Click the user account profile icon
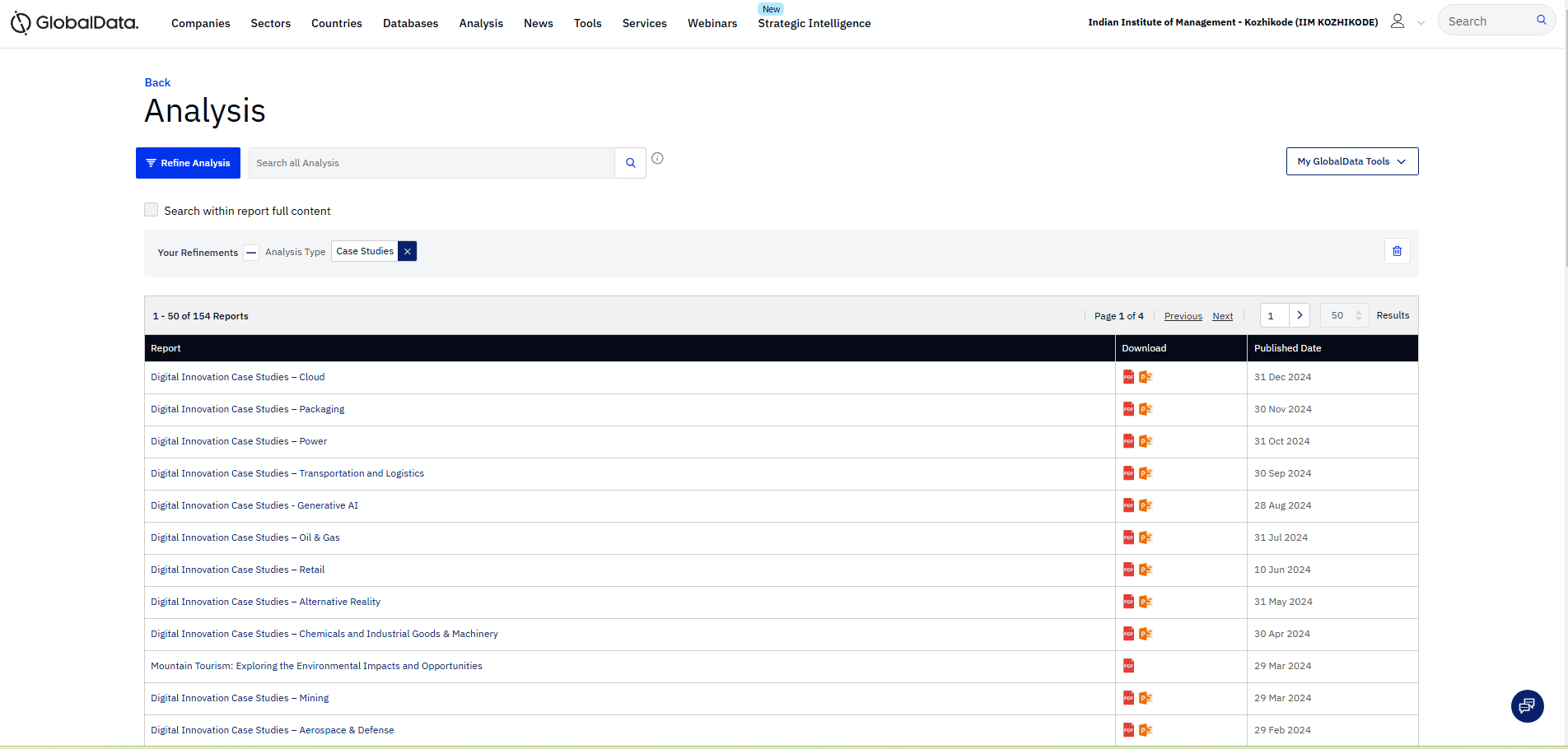Viewport: 1568px width, 749px height. (1398, 21)
